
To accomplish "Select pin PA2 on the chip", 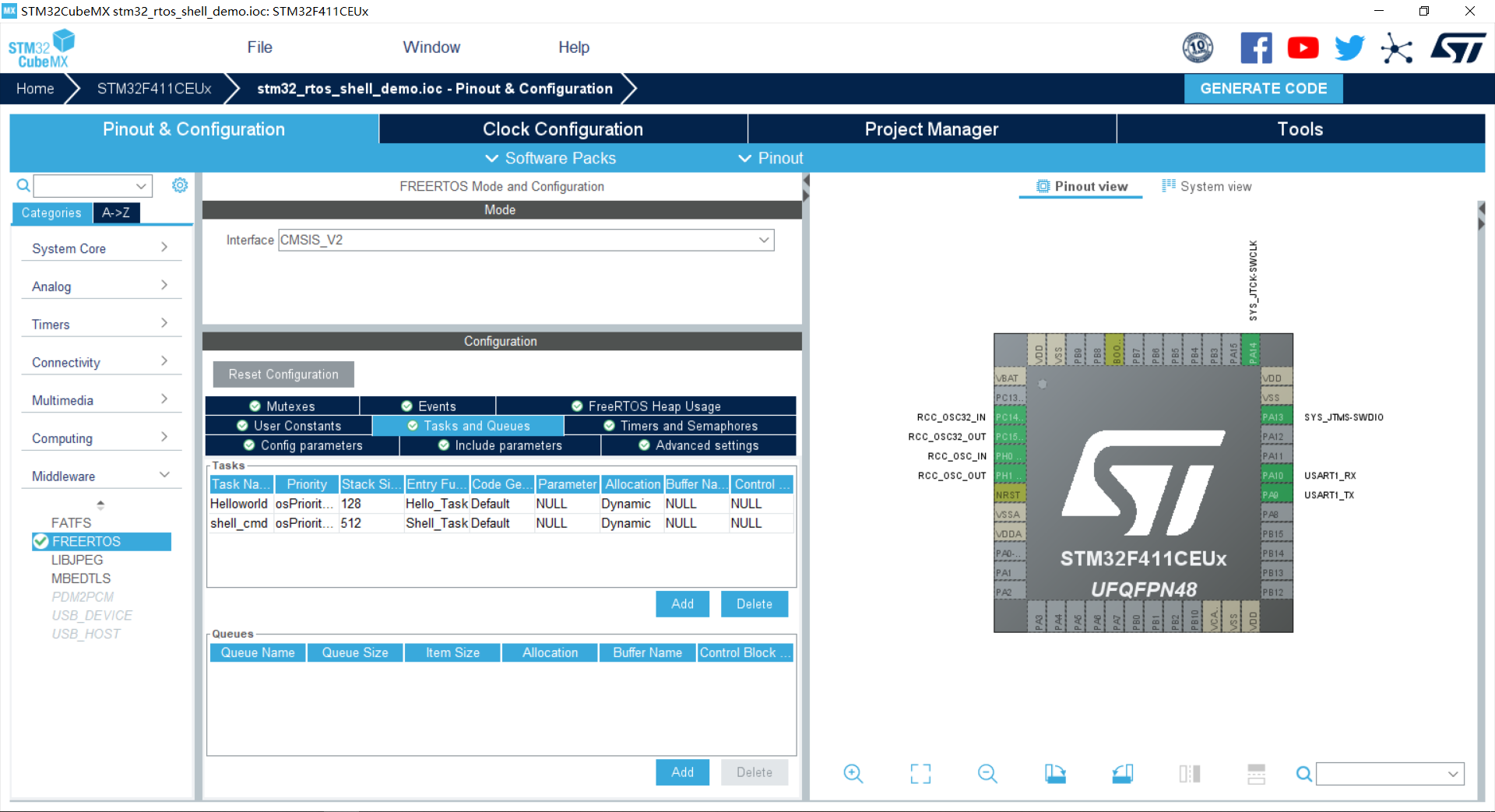I will pyautogui.click(x=1010, y=592).
